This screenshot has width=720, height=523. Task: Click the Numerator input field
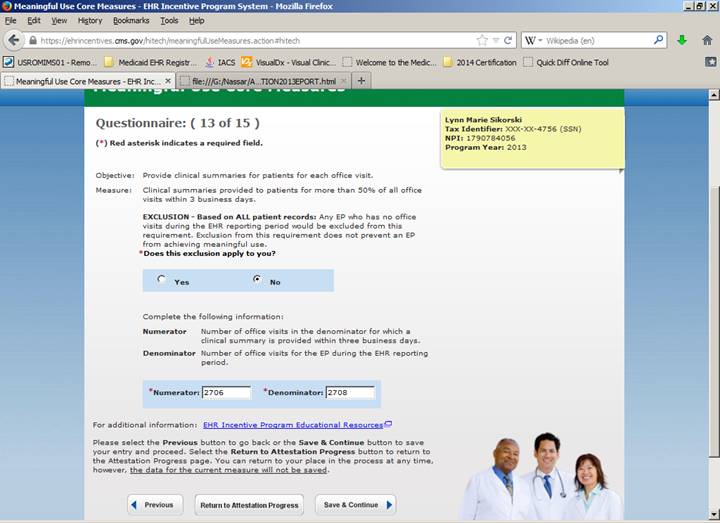[226, 393]
